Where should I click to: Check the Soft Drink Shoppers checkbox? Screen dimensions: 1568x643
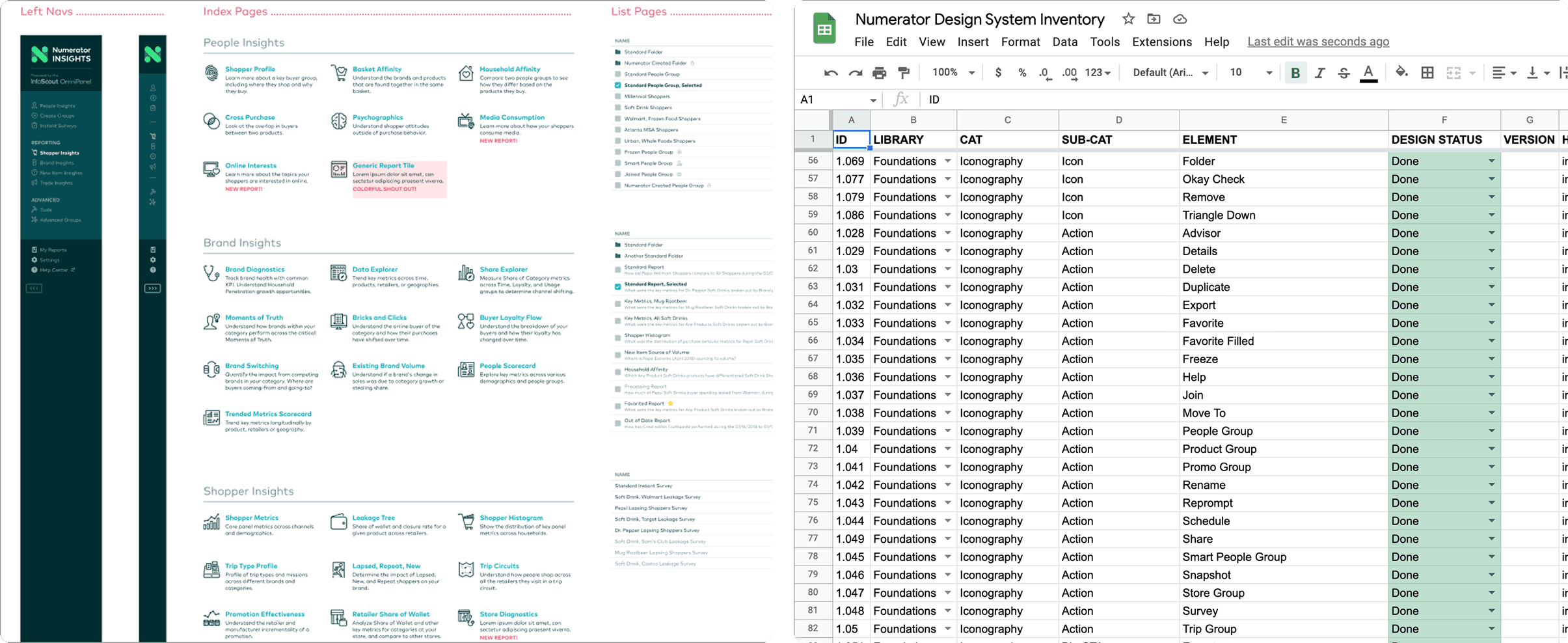click(617, 107)
